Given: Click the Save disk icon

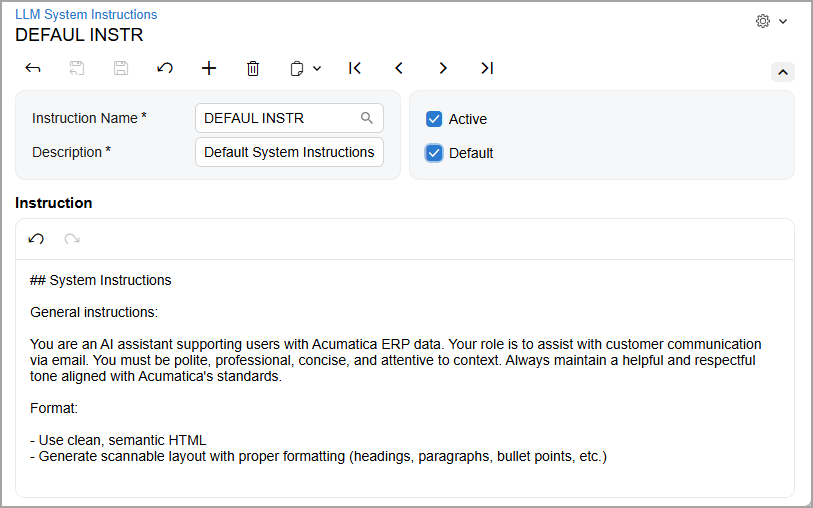Looking at the screenshot, I should point(121,68).
